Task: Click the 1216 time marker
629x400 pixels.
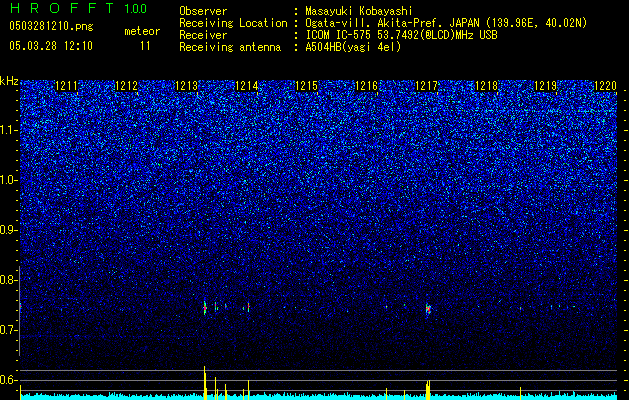Action: 366,86
